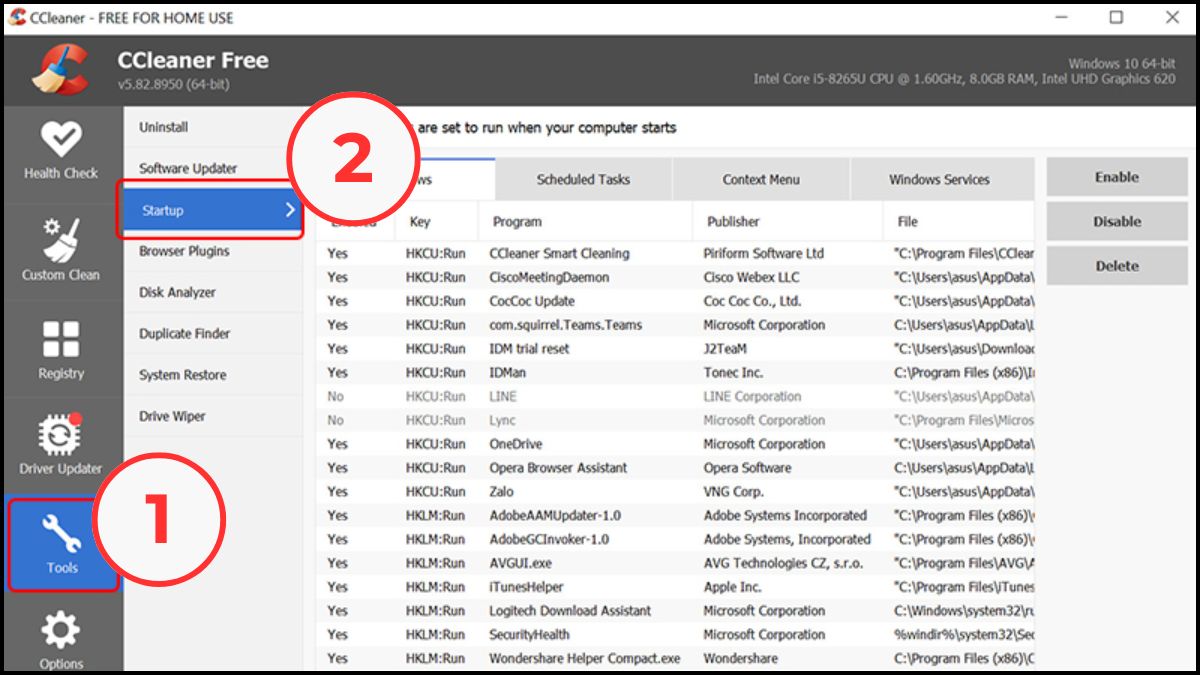Open the Options gear in the sidebar
The image size is (1200, 675).
tap(61, 640)
